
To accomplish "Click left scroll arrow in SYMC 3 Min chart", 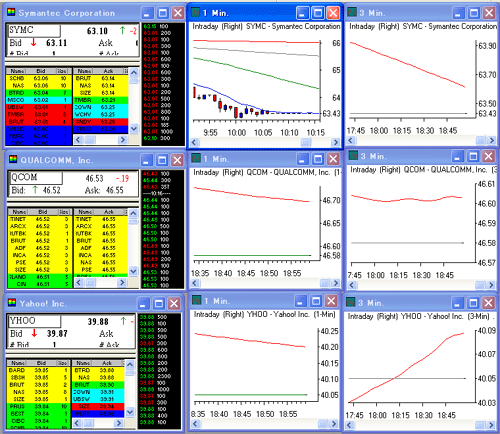I will coord(351,140).
